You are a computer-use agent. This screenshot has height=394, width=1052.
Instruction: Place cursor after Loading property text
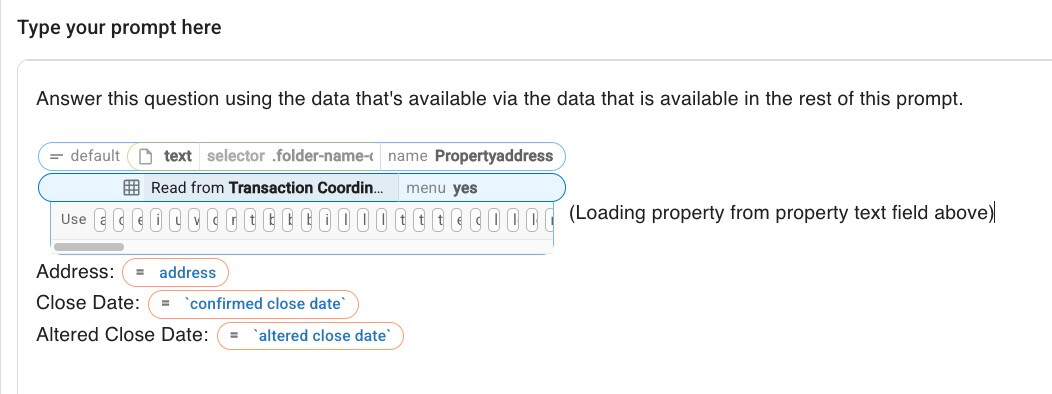click(x=994, y=213)
